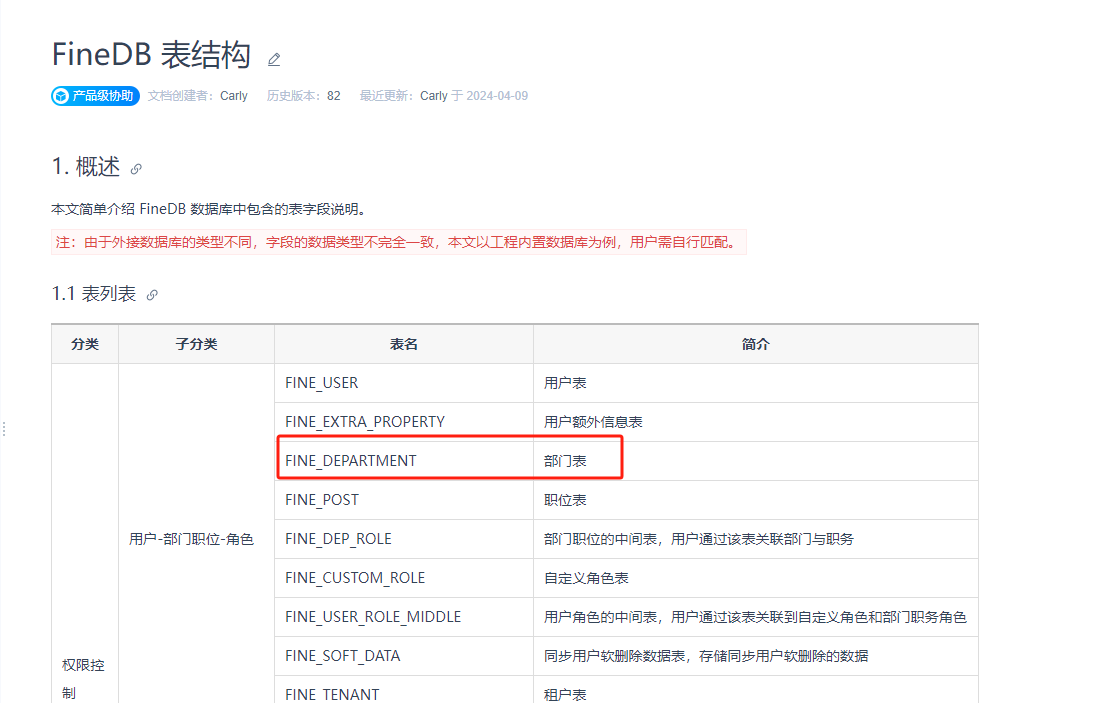Click the 最近更新 date 2024-04-09

pyautogui.click(x=497, y=95)
